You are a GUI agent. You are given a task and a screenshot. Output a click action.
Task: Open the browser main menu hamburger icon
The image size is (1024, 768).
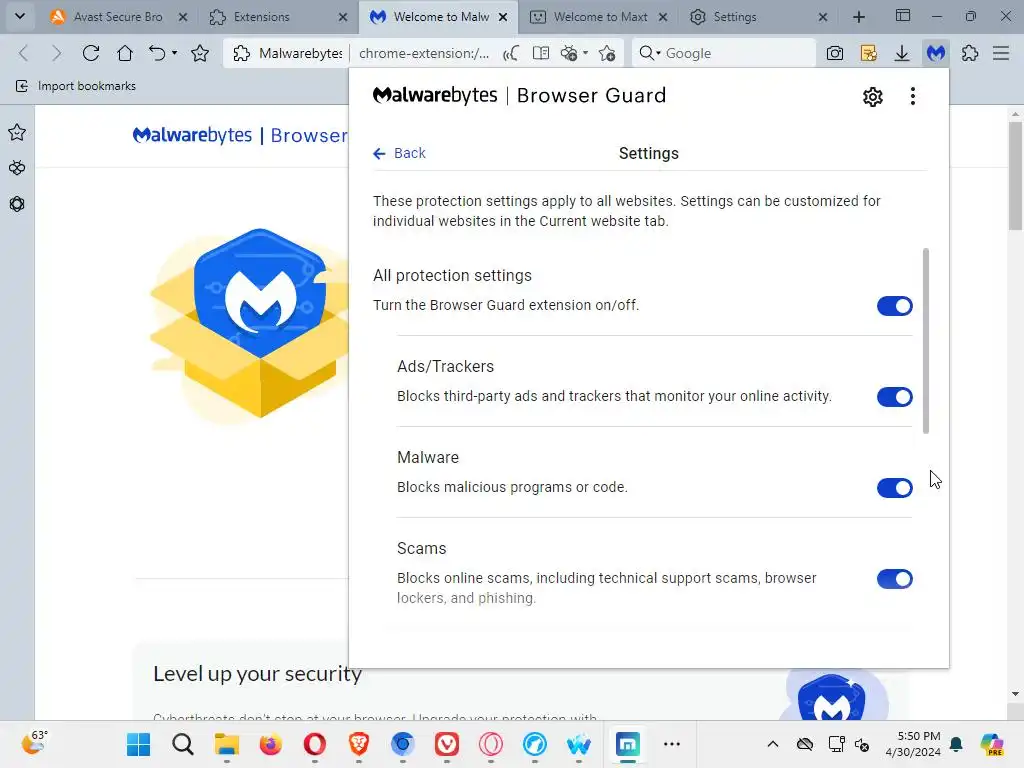[x=1001, y=53]
